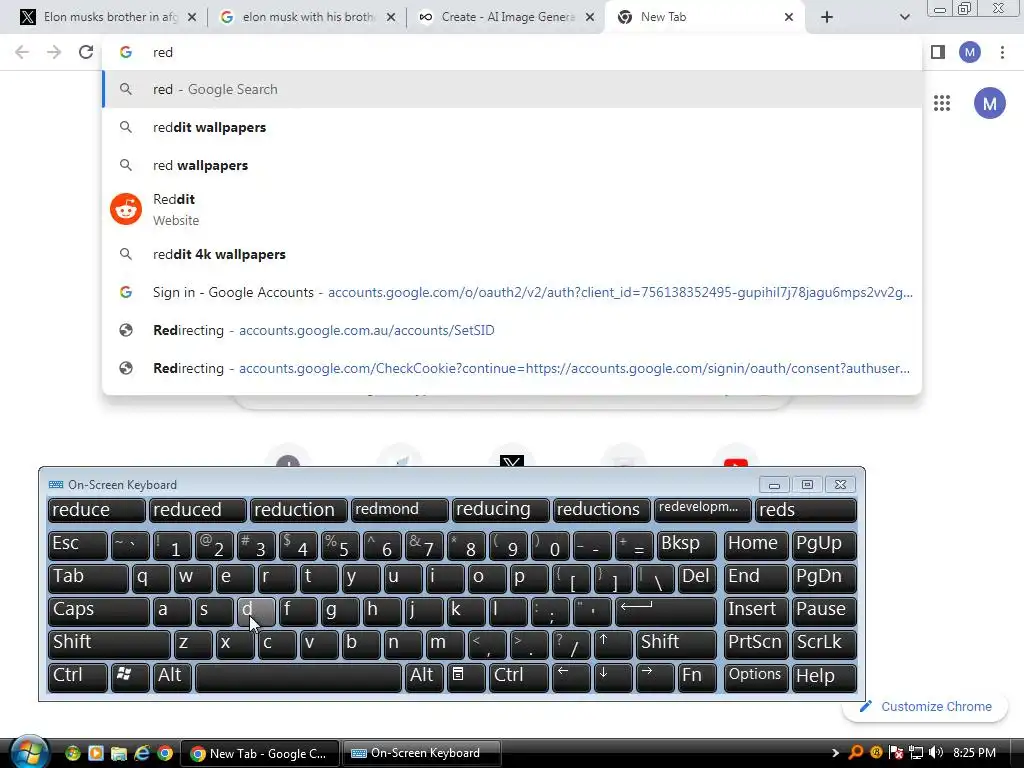Image resolution: width=1024 pixels, height=768 pixels.
Task: Tap the left arrow key on keyboard
Action: (571, 677)
